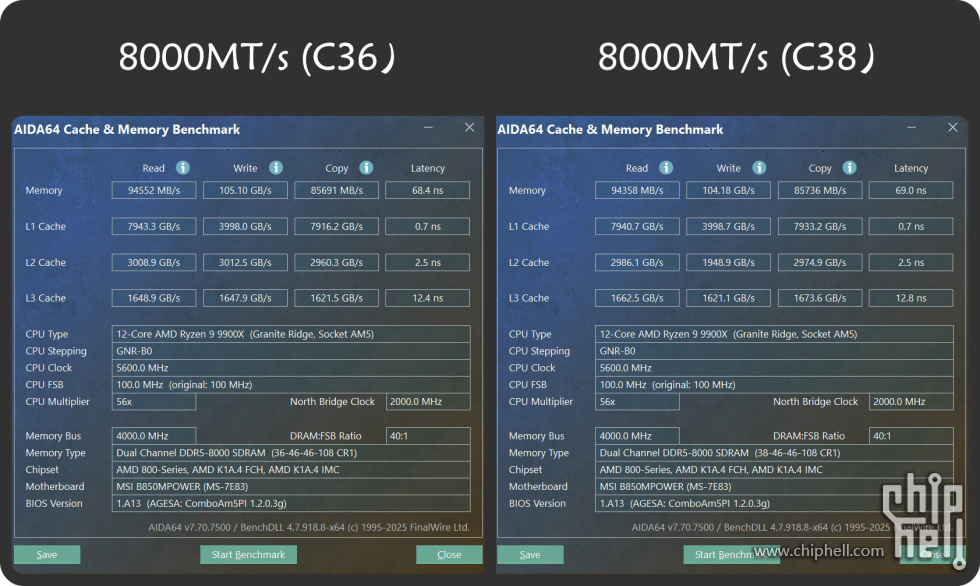The width and height of the screenshot is (980, 586).
Task: Click the Write info icon in left window
Action: [x=275, y=168]
